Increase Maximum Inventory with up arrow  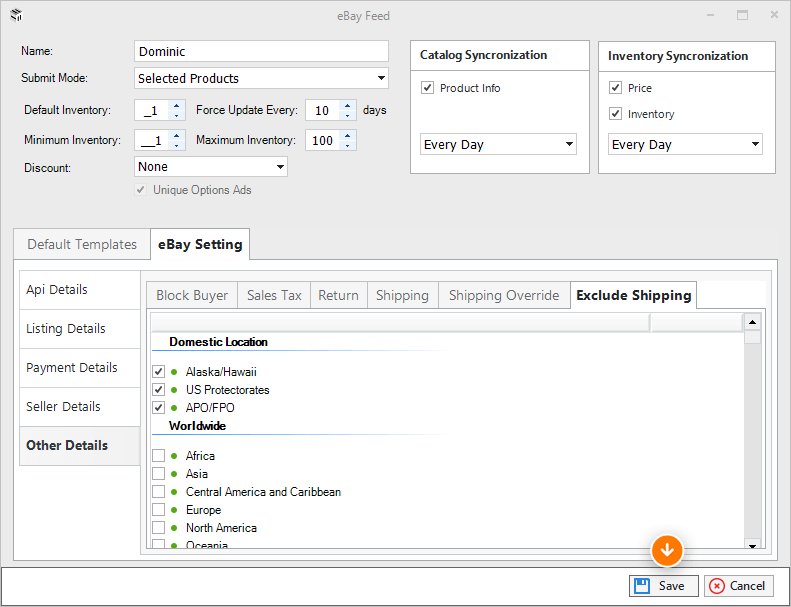348,135
